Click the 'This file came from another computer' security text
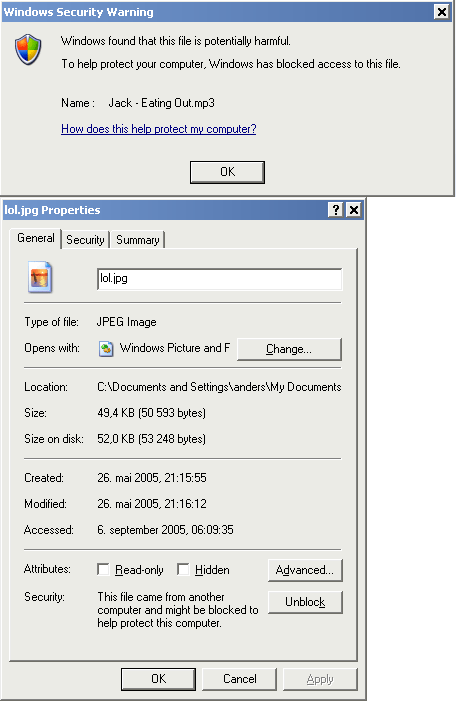The width and height of the screenshot is (456, 701). (178, 610)
